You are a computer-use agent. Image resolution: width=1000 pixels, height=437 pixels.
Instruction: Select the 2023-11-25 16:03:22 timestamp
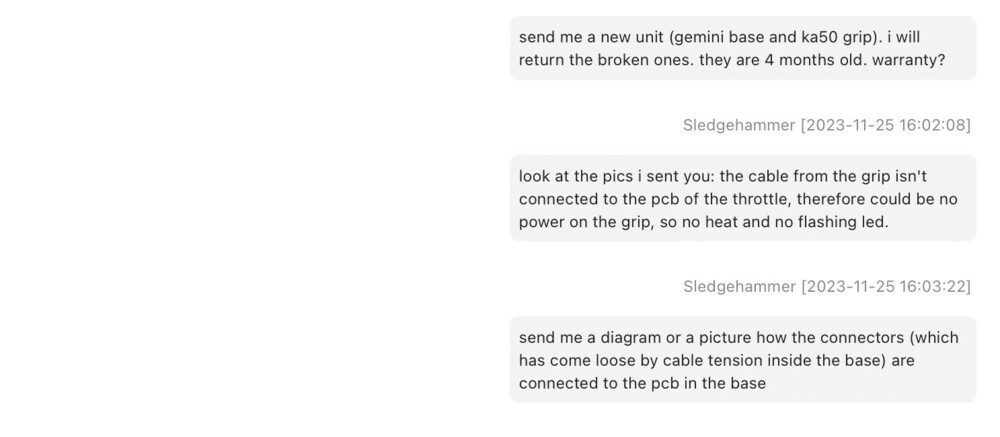point(885,287)
